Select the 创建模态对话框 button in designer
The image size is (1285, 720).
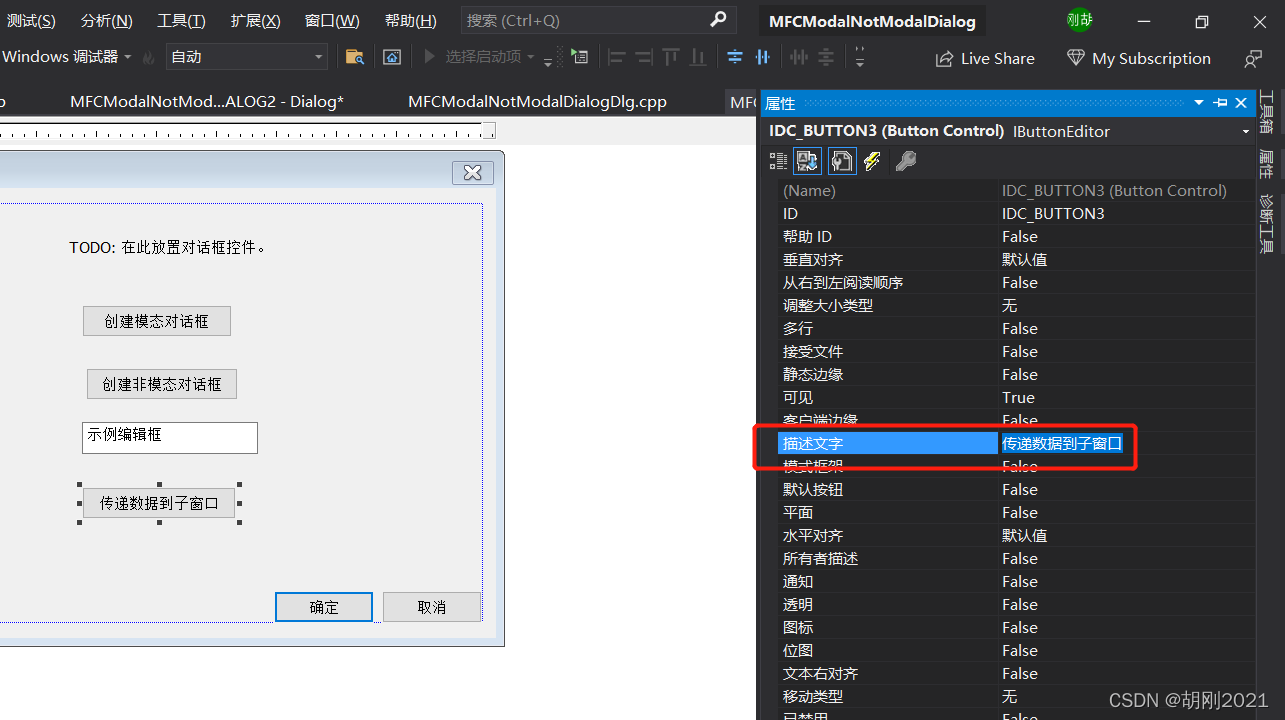coord(157,321)
